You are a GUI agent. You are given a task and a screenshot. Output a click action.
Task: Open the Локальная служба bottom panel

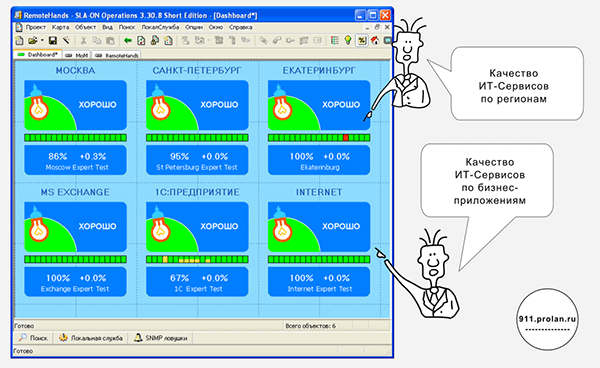[91, 338]
